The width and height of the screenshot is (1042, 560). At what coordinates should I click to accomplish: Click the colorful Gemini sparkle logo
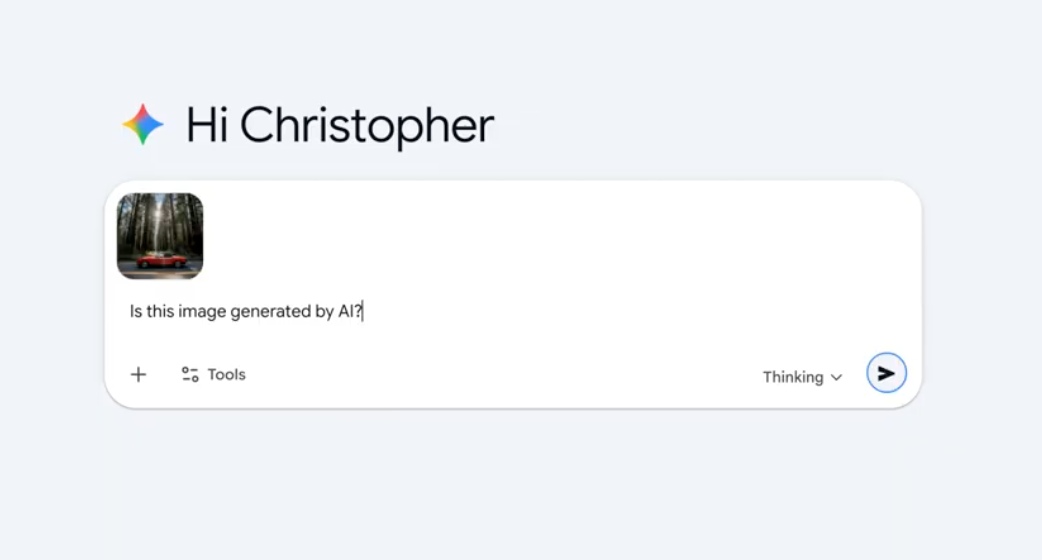(x=143, y=125)
